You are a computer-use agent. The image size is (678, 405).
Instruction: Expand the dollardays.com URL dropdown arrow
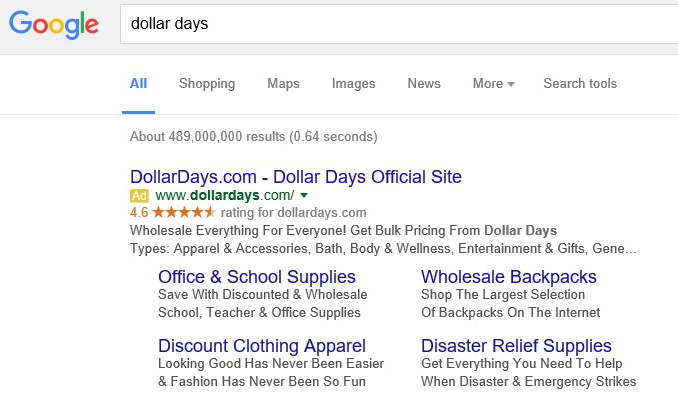(x=304, y=195)
